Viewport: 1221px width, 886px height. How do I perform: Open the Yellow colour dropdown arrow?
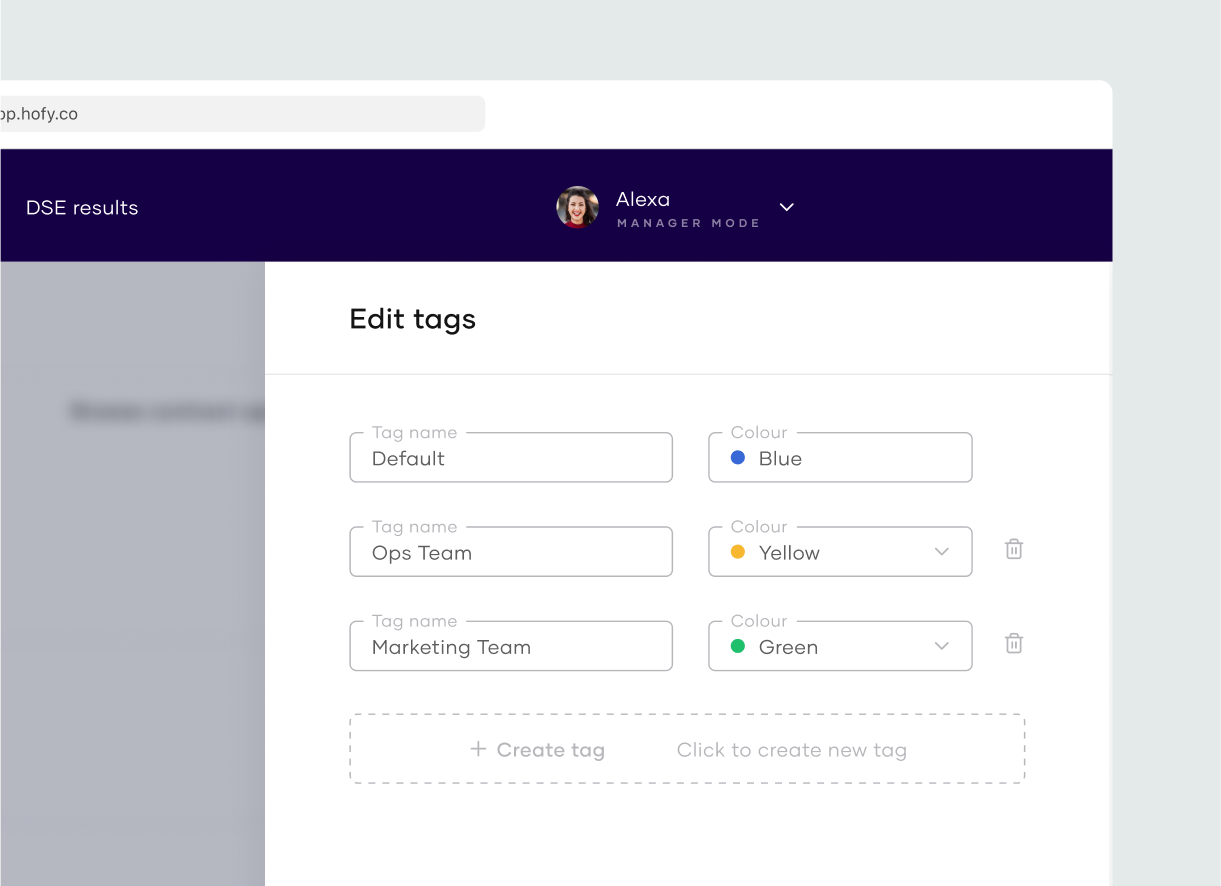pos(941,552)
